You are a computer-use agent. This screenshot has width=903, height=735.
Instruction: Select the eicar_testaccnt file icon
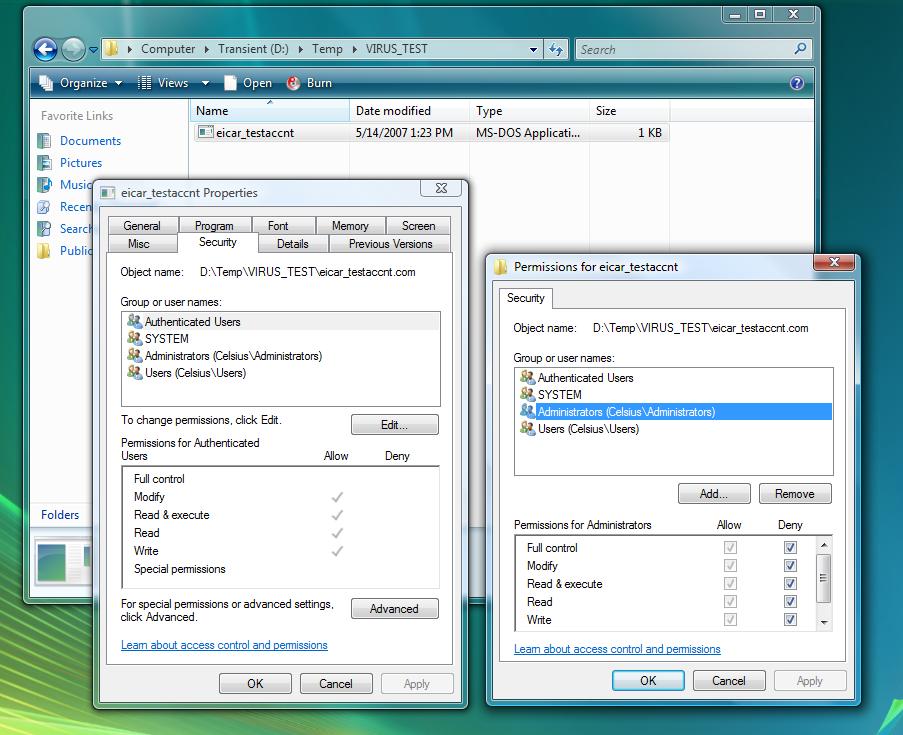pyautogui.click(x=205, y=132)
